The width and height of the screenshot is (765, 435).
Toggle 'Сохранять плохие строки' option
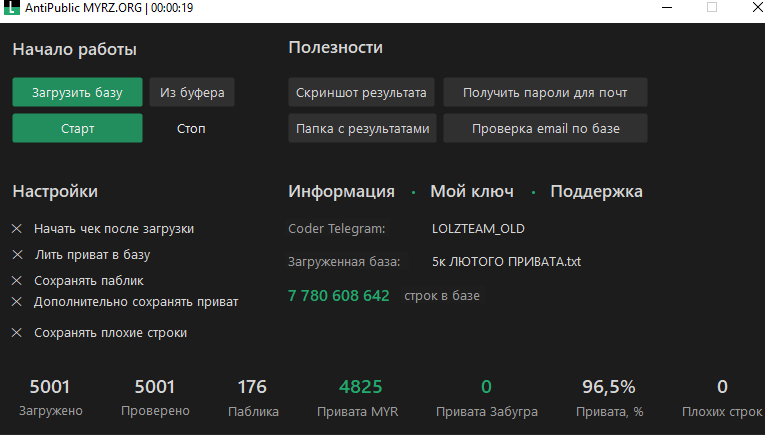[x=100, y=333]
